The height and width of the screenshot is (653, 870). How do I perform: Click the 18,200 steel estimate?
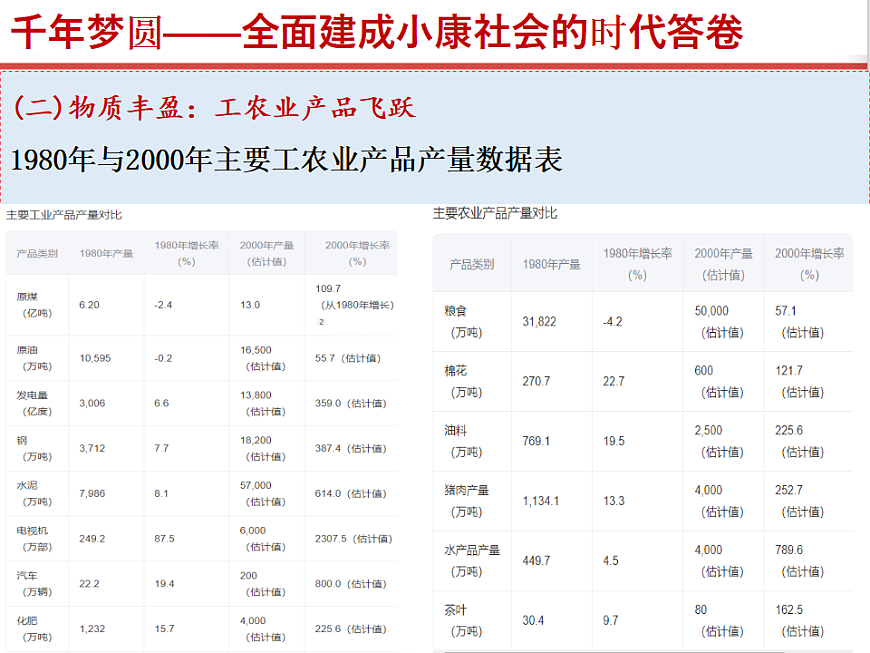coord(256,440)
